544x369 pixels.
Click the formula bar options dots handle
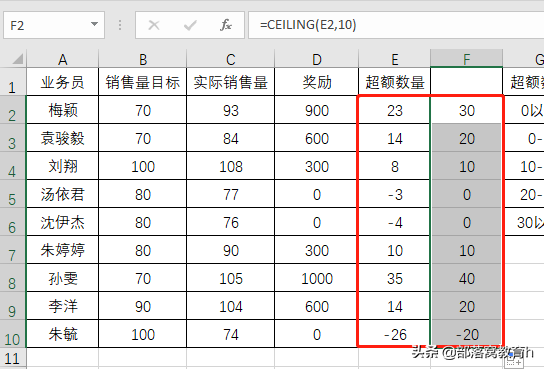tap(120, 25)
